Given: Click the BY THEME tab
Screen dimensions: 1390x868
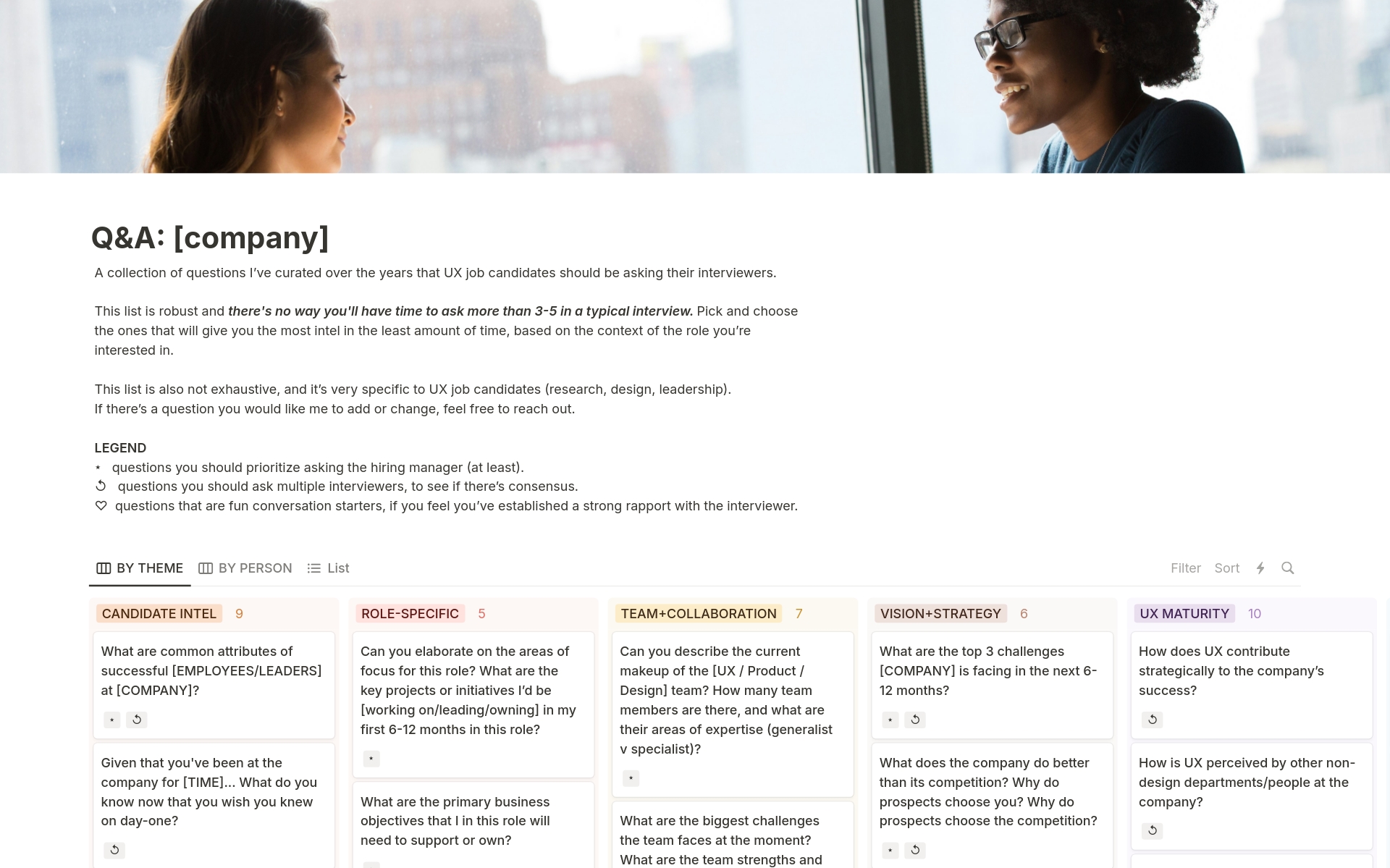Looking at the screenshot, I should pos(140,568).
